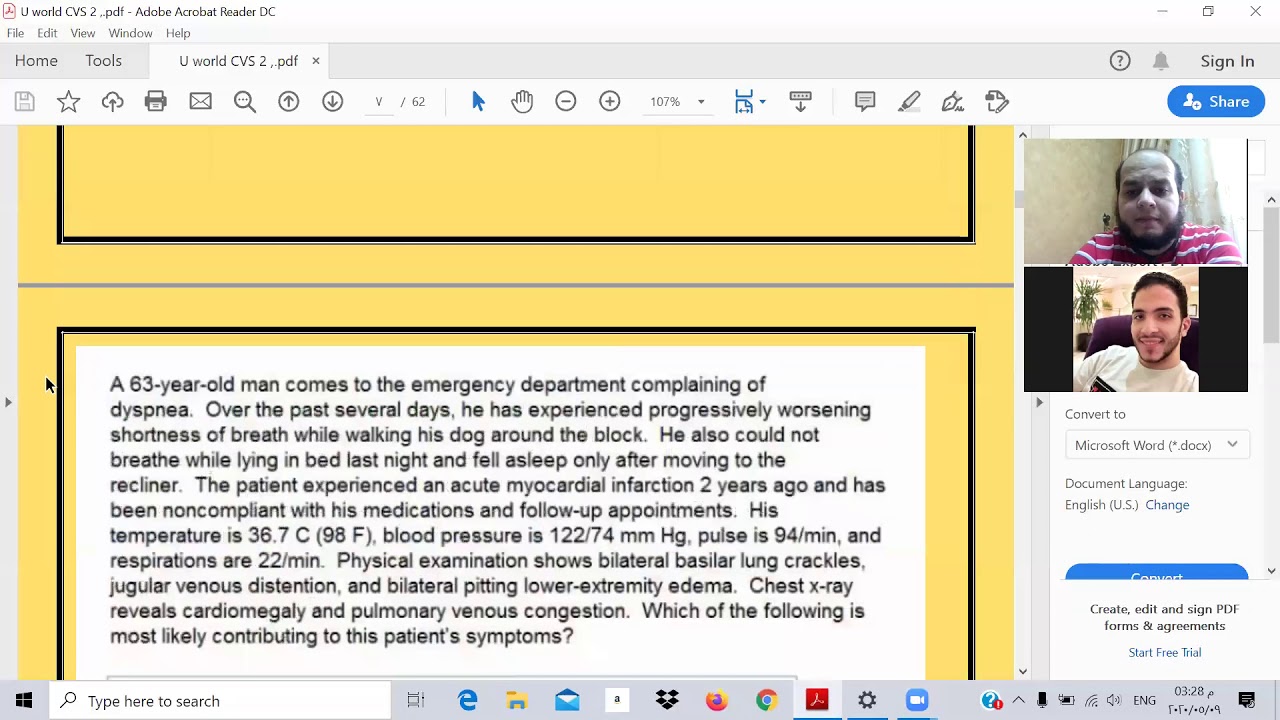Send file by email envelope icon
The width and height of the screenshot is (1280, 720).
click(x=200, y=101)
